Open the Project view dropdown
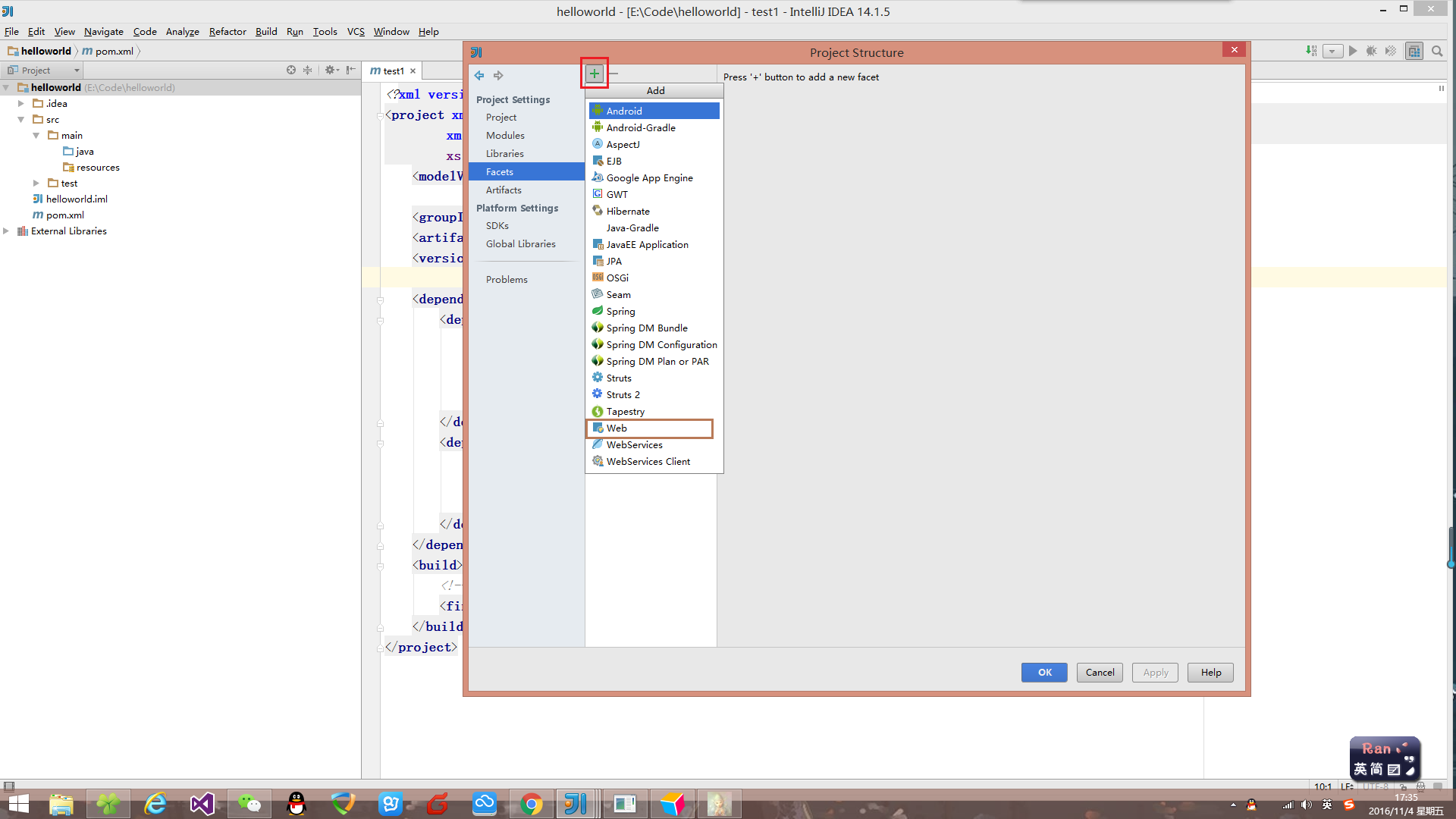Viewport: 1456px width, 819px height. point(43,70)
